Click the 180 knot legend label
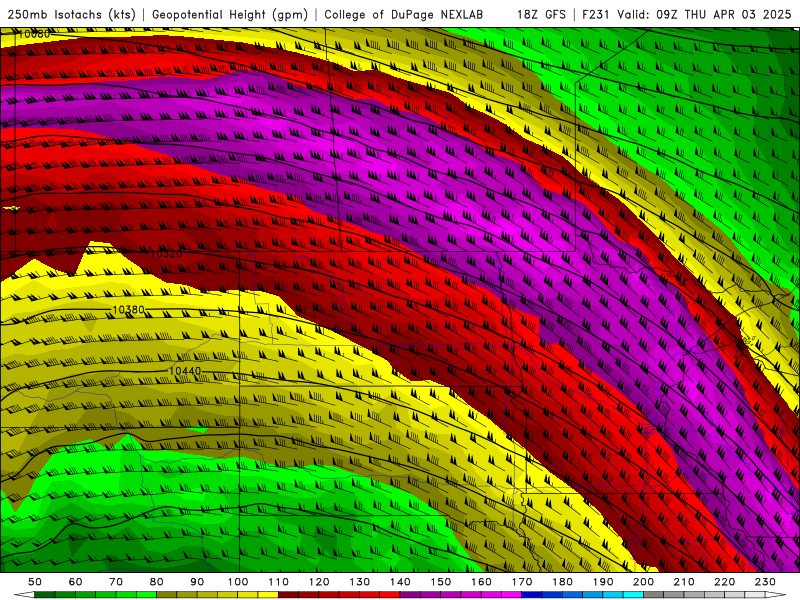This screenshot has width=800, height=600. [x=562, y=582]
